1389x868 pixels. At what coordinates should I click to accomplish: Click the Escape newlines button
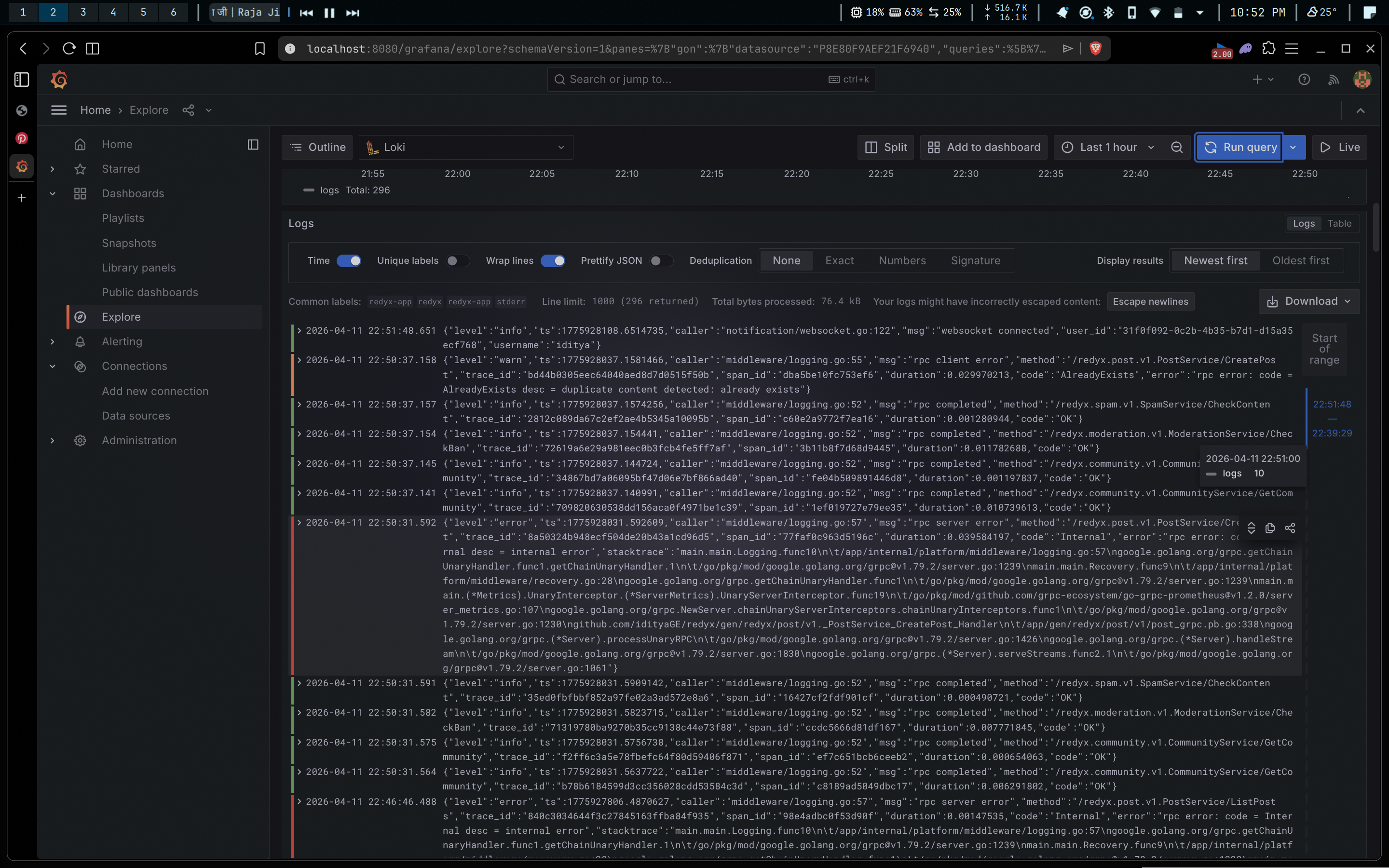click(x=1150, y=301)
